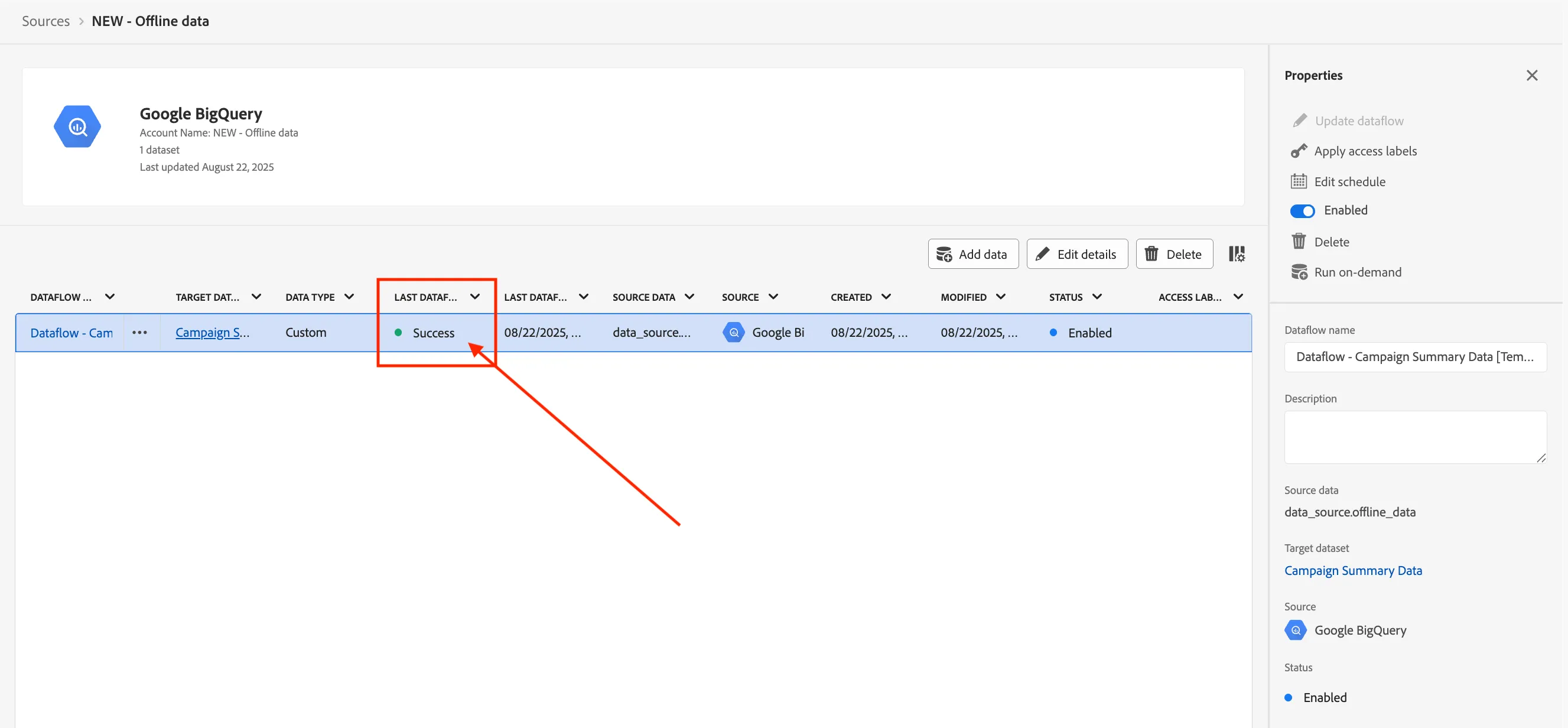Close the Properties panel

tap(1531, 76)
